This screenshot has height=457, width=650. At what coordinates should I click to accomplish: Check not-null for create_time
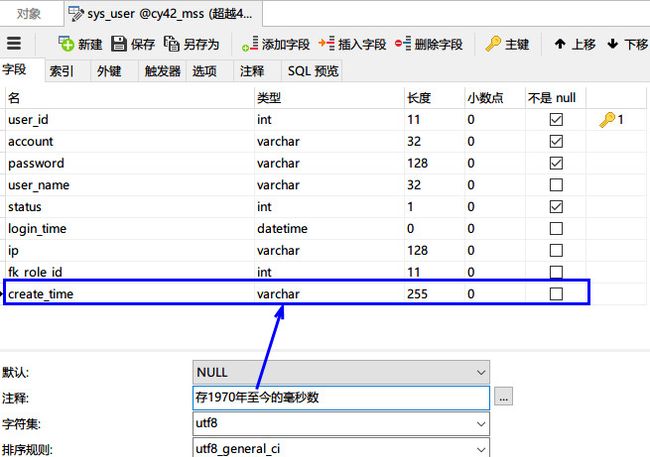point(556,294)
